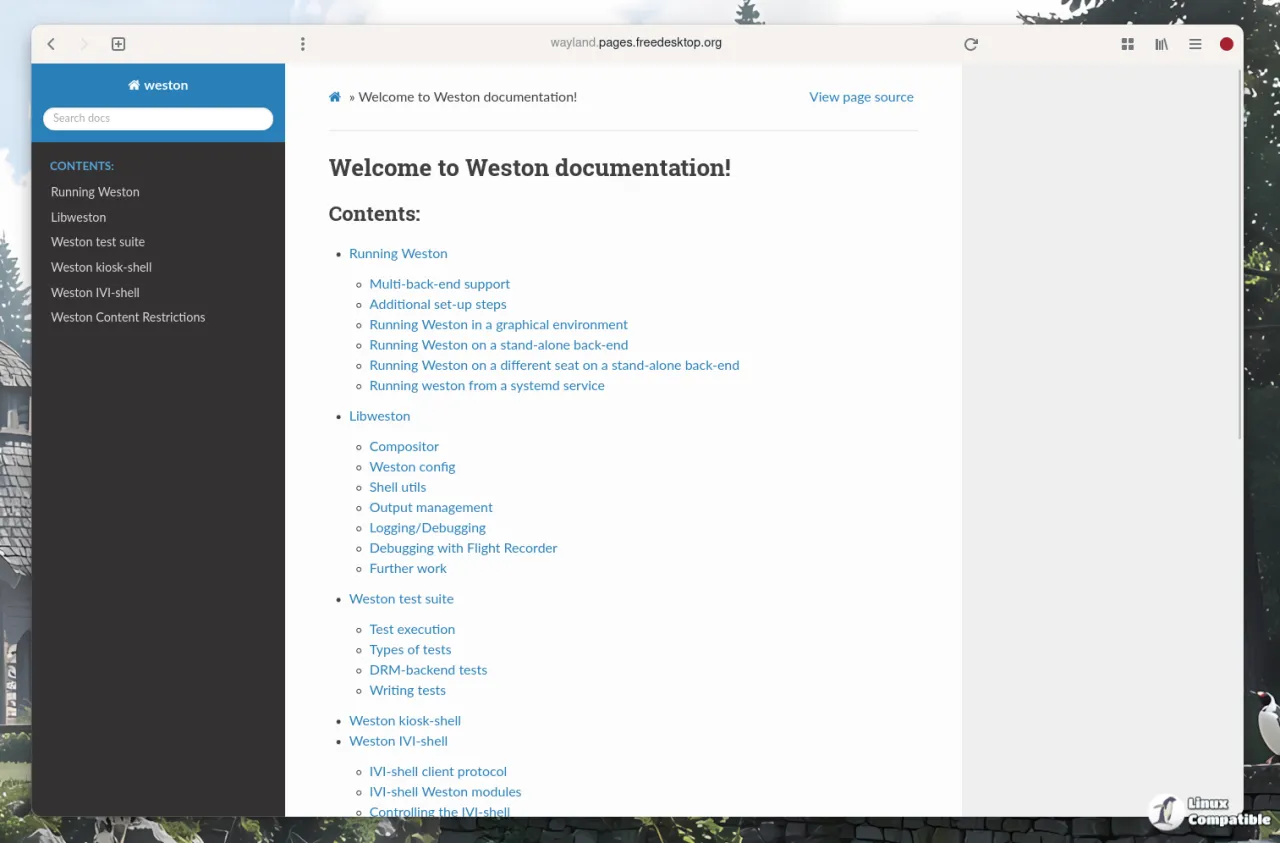Reload the page with refresh icon
The image size is (1280, 843).
tap(971, 44)
